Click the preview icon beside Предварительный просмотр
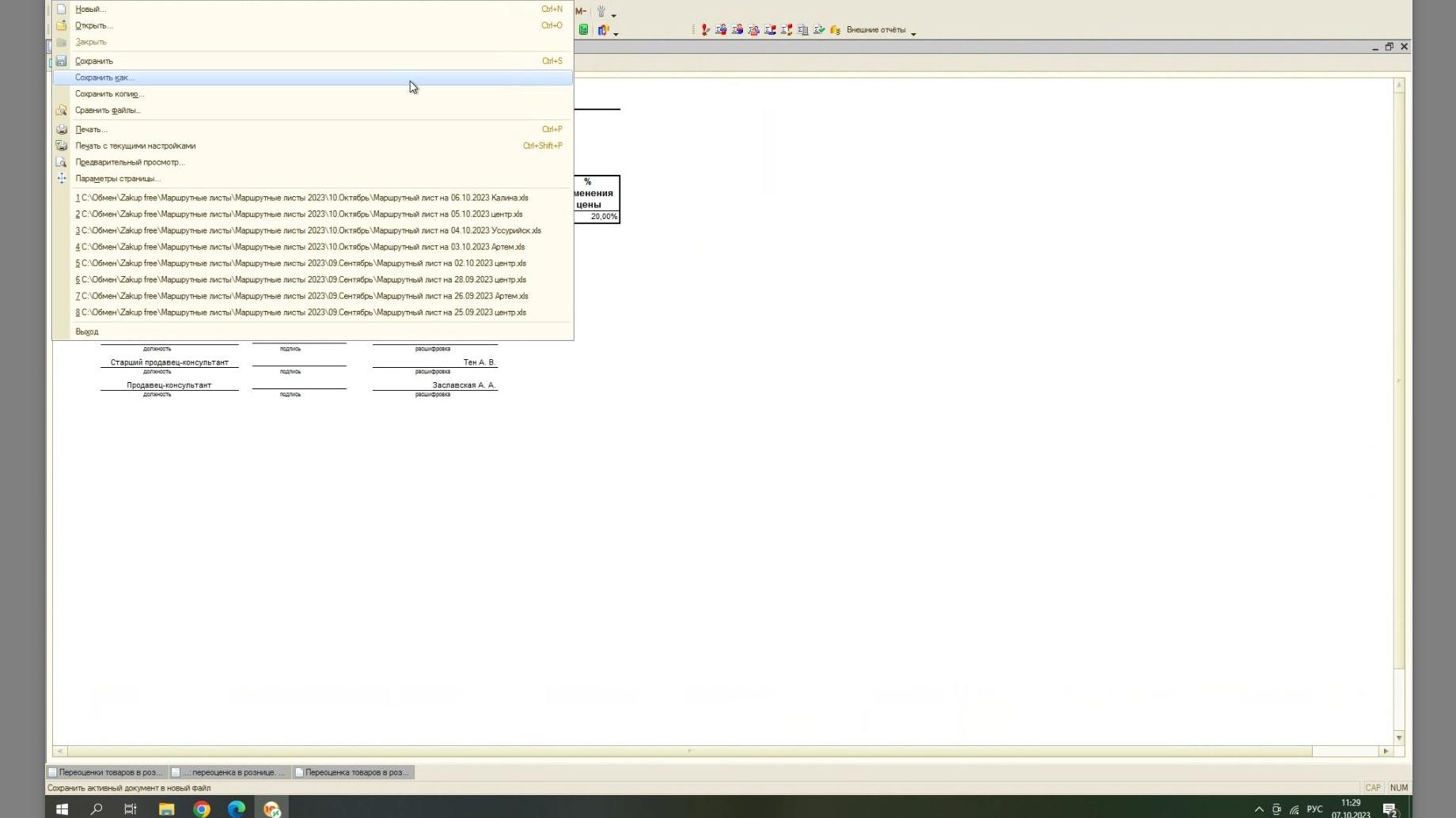This screenshot has height=818, width=1456. tap(61, 162)
